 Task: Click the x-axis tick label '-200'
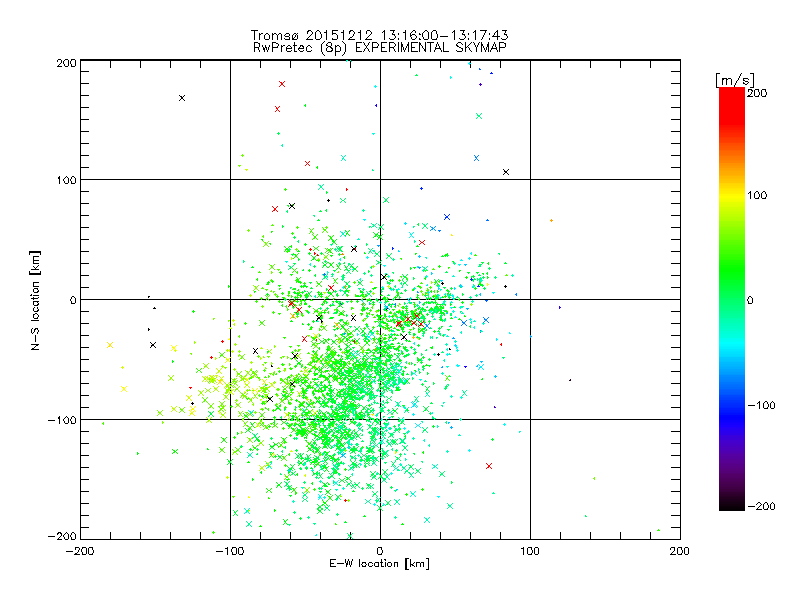tap(80, 551)
